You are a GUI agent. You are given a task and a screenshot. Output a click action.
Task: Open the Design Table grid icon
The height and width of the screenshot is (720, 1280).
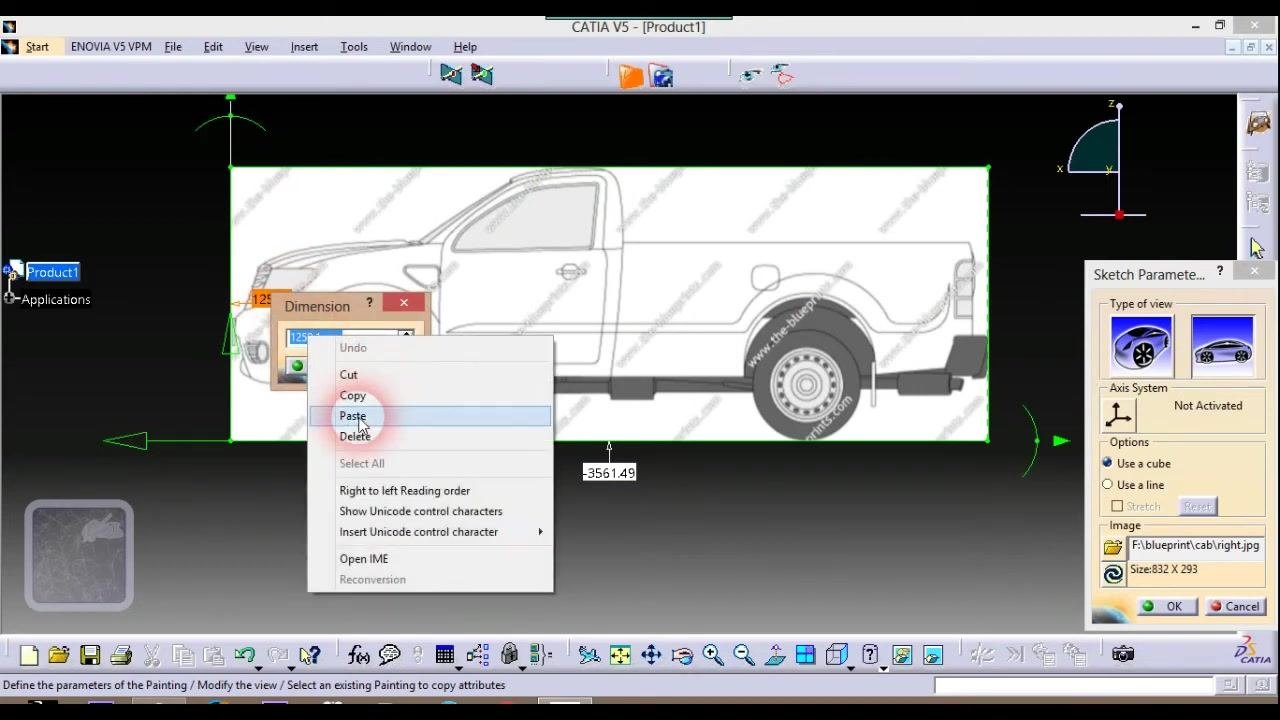click(x=444, y=655)
